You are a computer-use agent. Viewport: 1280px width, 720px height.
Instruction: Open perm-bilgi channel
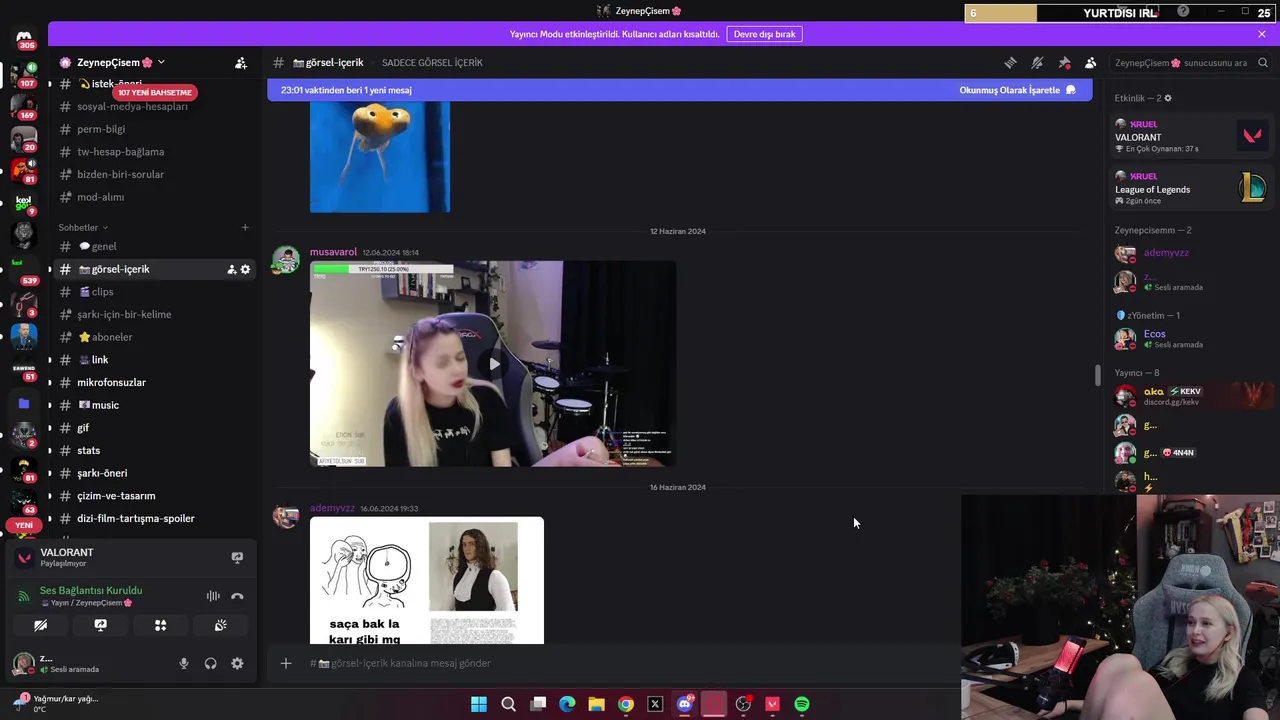coord(101,129)
